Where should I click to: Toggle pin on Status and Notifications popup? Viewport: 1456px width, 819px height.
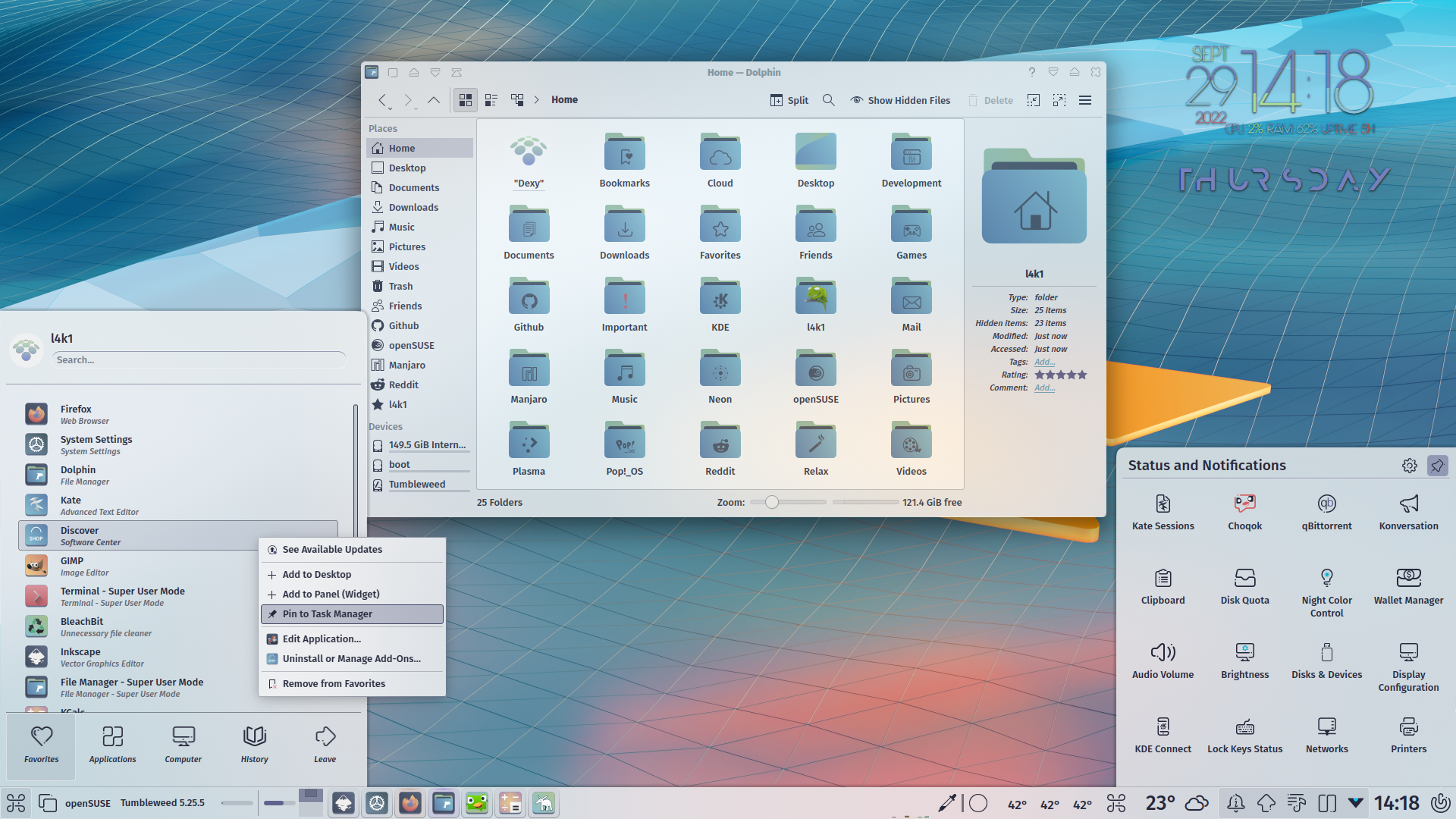1437,466
